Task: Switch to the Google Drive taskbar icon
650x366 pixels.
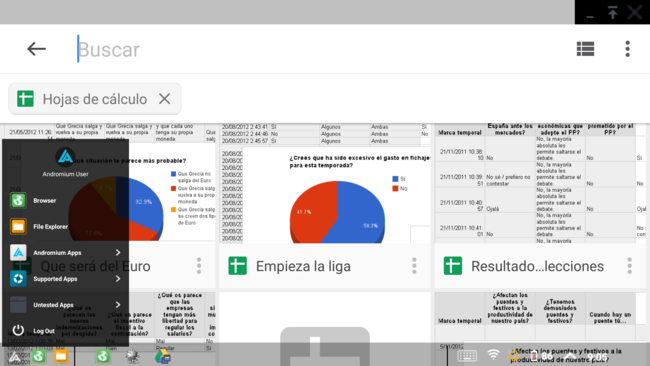Action: coord(162,356)
